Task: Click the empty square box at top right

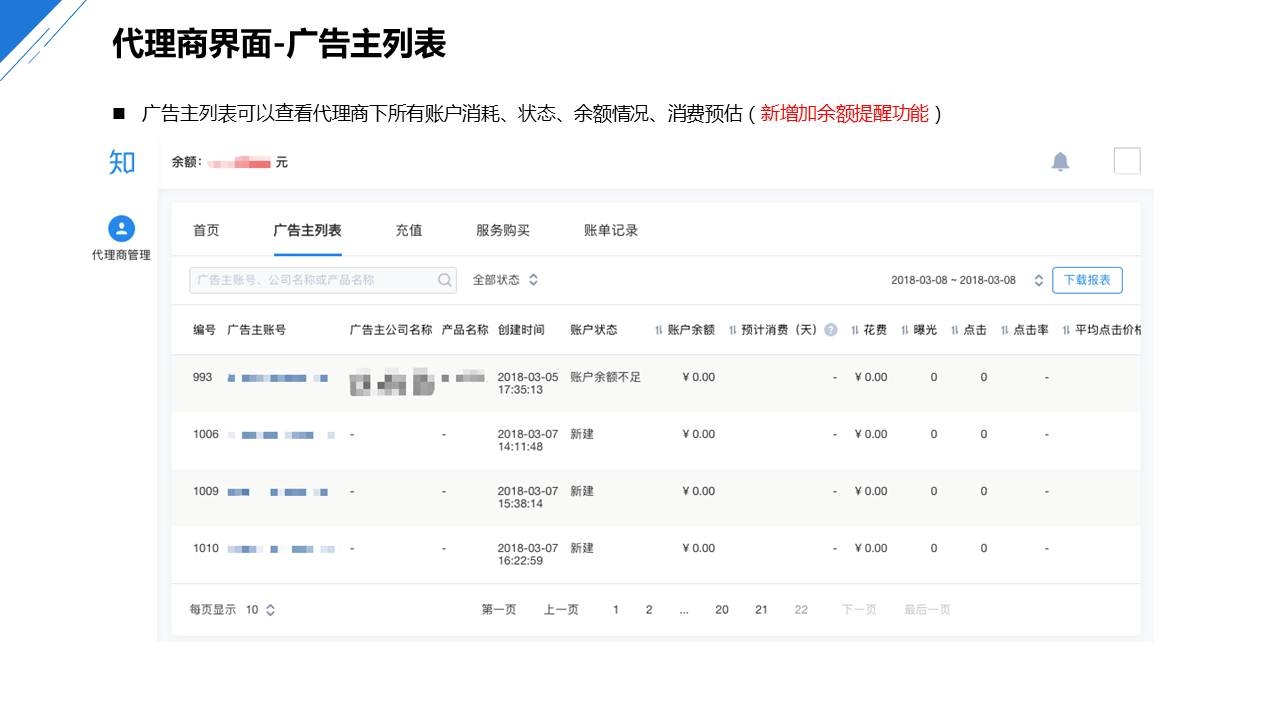Action: (1126, 161)
